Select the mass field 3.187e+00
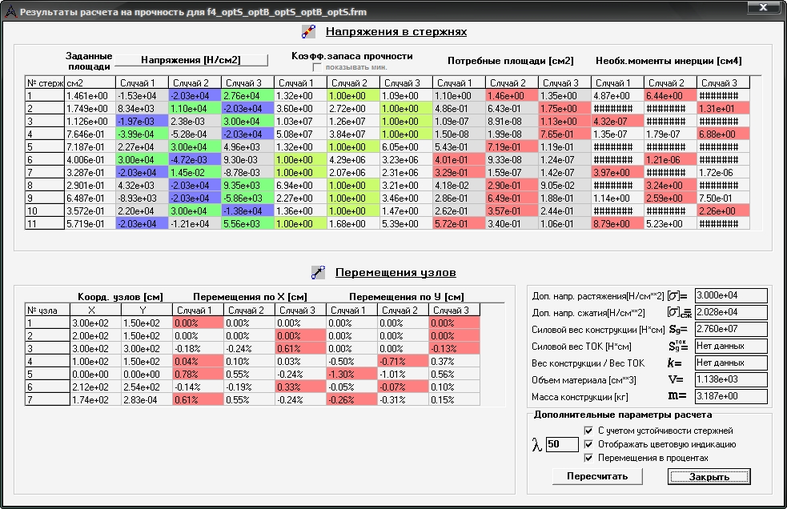 coord(731,397)
